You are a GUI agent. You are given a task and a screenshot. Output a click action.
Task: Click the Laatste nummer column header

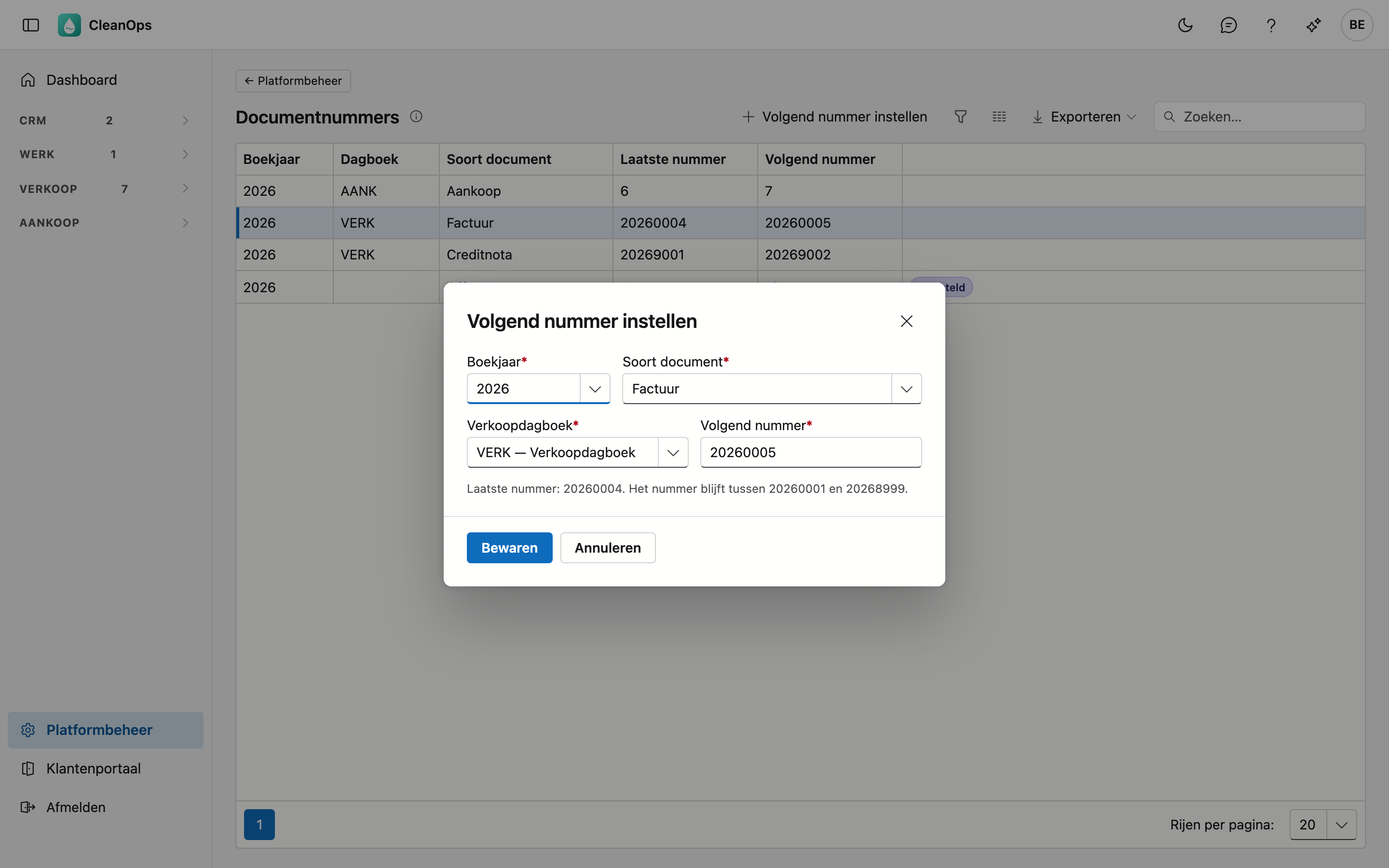[x=685, y=159]
